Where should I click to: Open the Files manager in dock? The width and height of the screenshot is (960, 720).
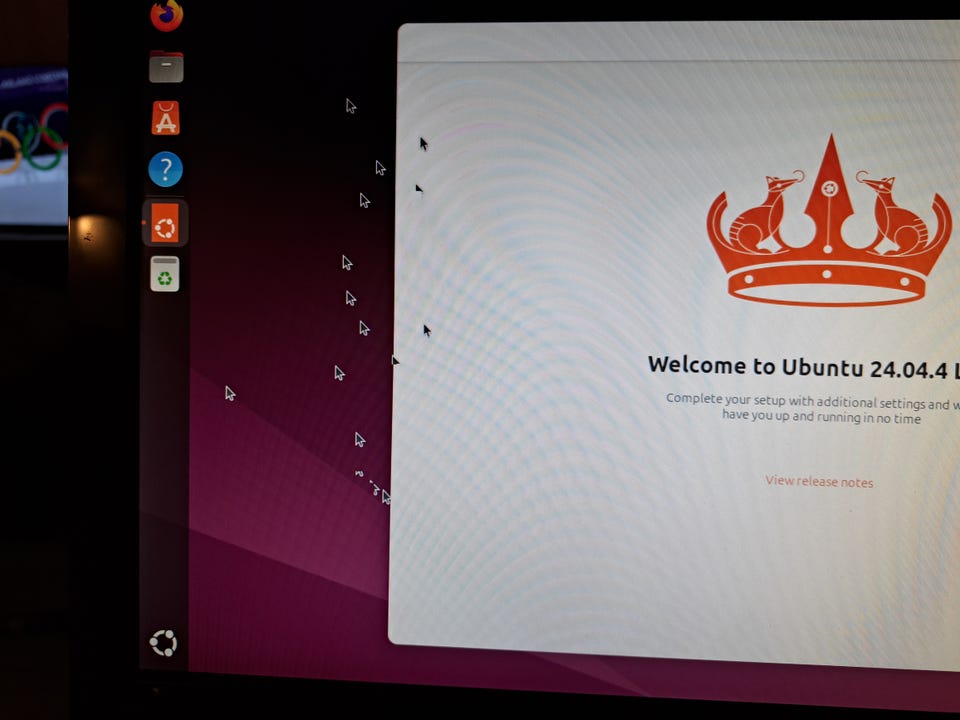[x=166, y=67]
